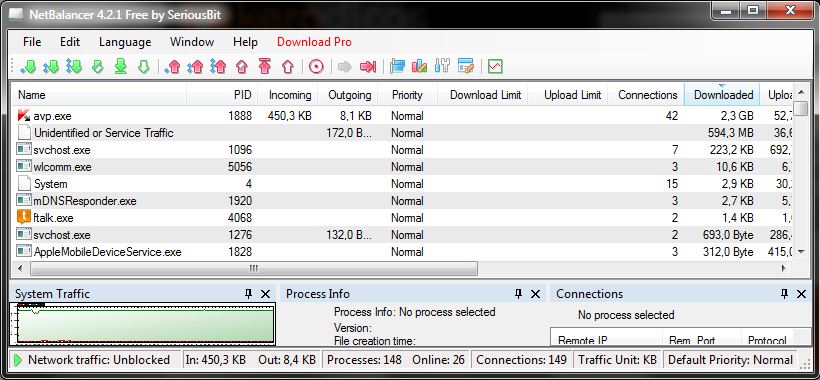The height and width of the screenshot is (380, 820).
Task: Click the red upload arrow with top bar icon
Action: (x=265, y=66)
